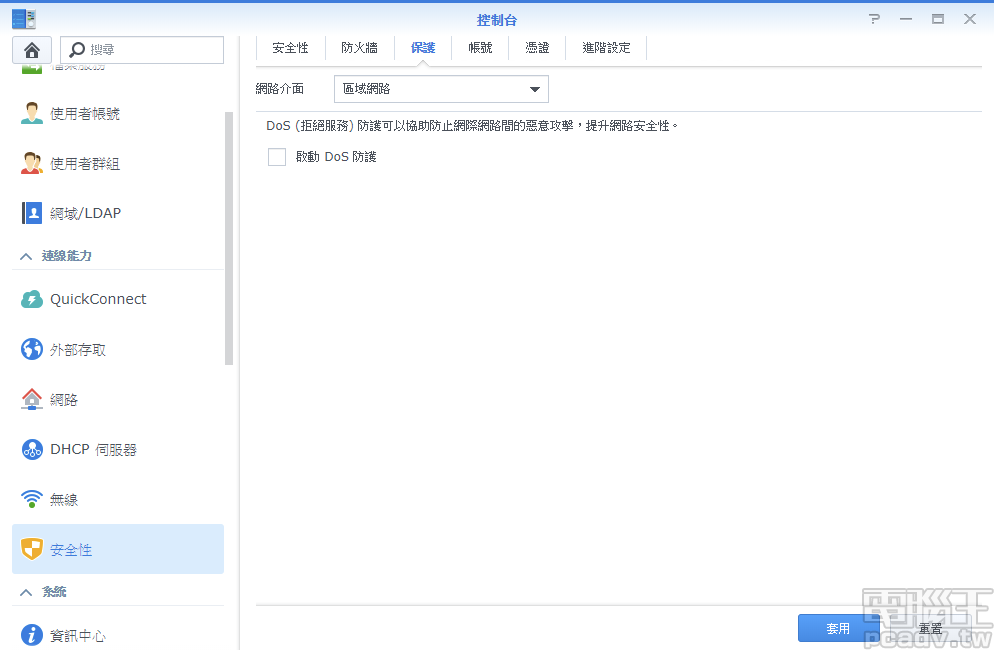Open 網域/LDAP settings
Image resolution: width=994 pixels, height=650 pixels.
coord(87,212)
